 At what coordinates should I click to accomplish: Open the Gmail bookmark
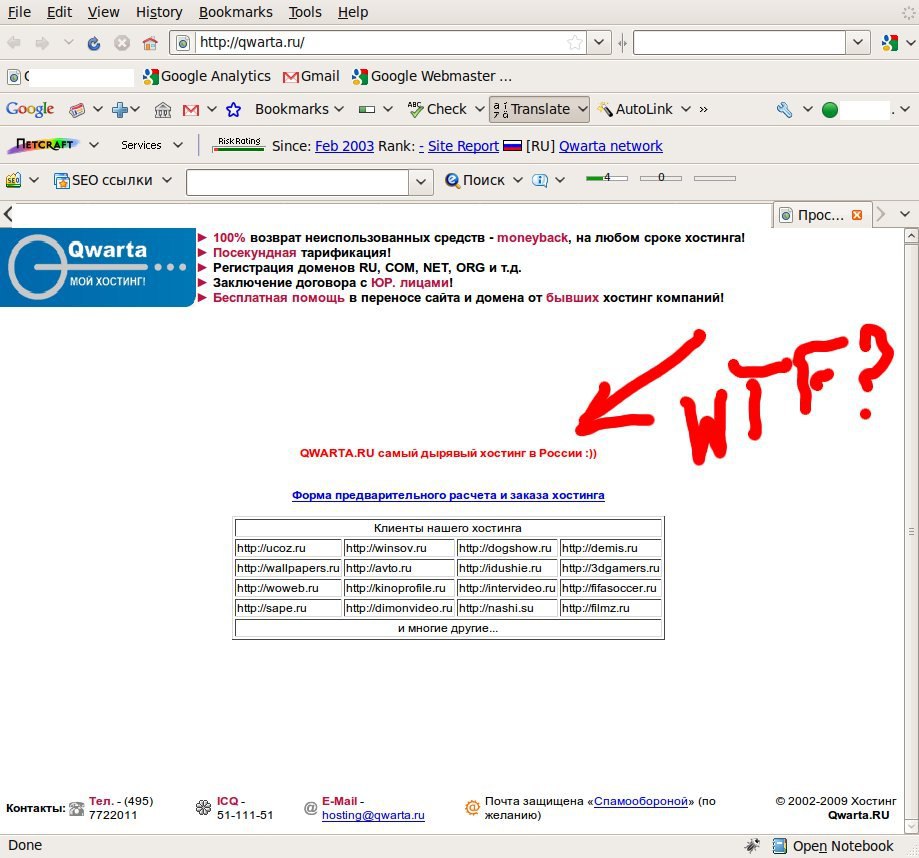click(311, 76)
